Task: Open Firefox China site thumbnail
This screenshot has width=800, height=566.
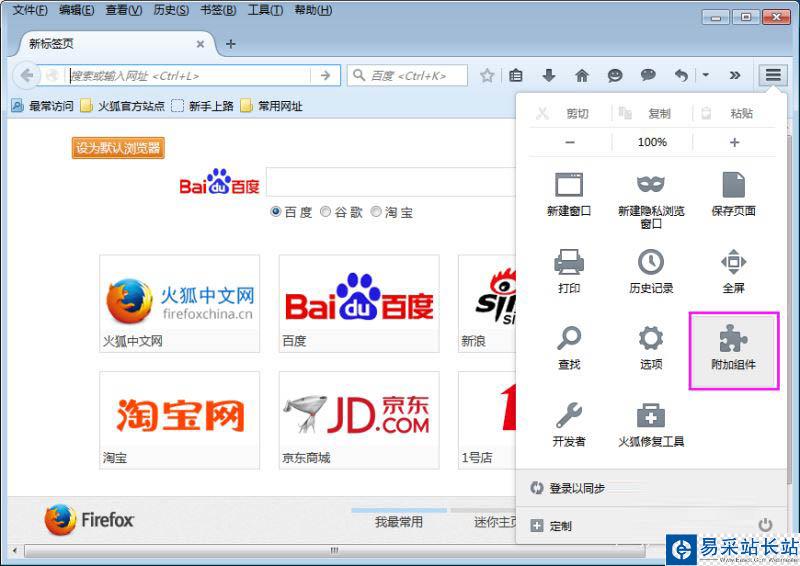Action: (180, 304)
